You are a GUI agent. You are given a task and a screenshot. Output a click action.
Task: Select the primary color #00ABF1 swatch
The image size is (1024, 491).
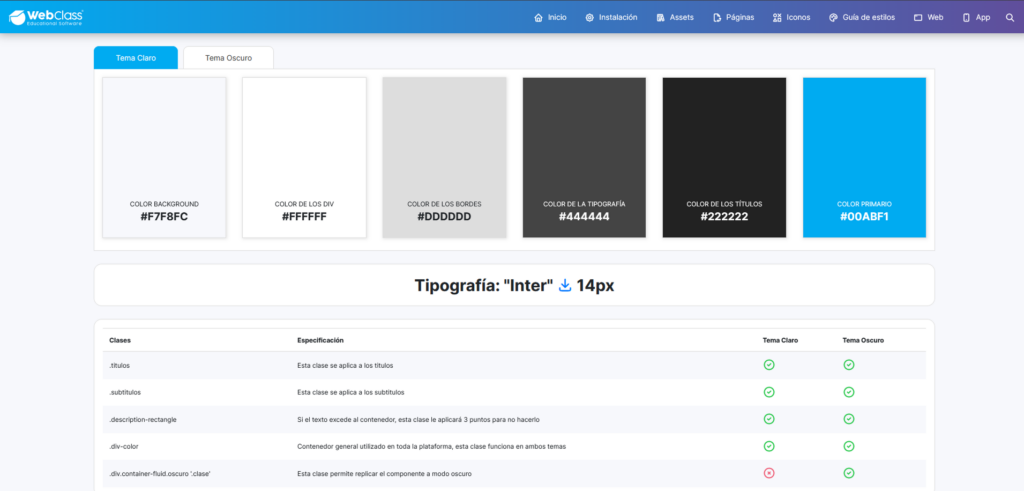864,158
